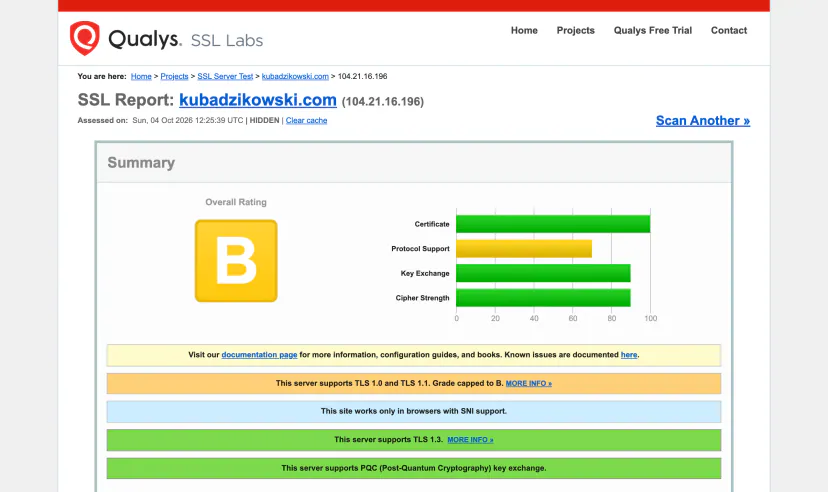Open MORE INFO link for TLS 1.0 warning
This screenshot has height=492, width=828.
pyautogui.click(x=529, y=384)
